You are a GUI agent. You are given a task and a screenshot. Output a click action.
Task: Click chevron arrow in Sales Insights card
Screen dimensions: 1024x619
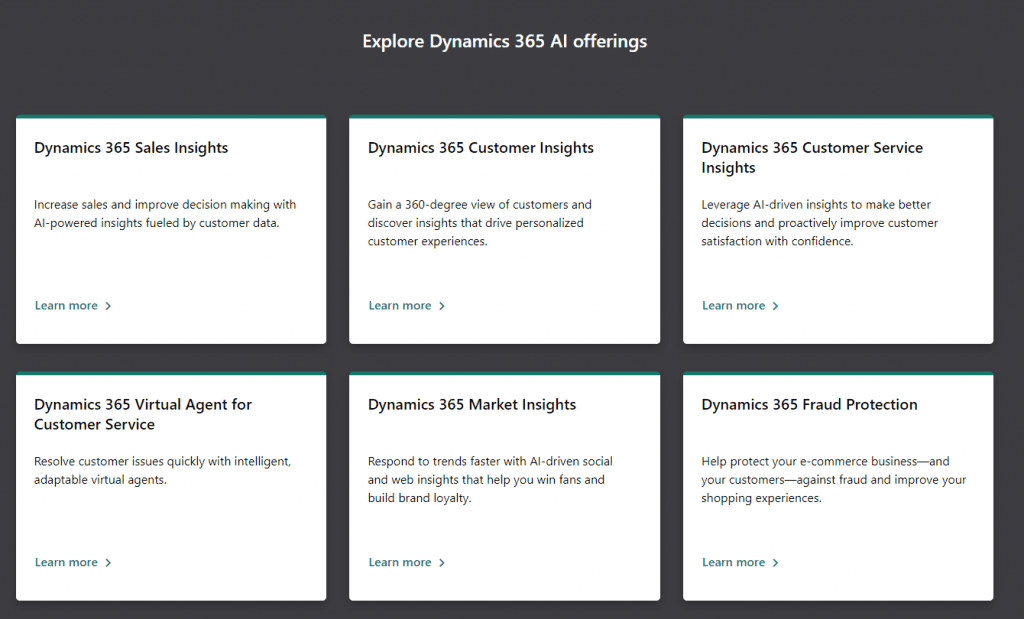(x=108, y=306)
